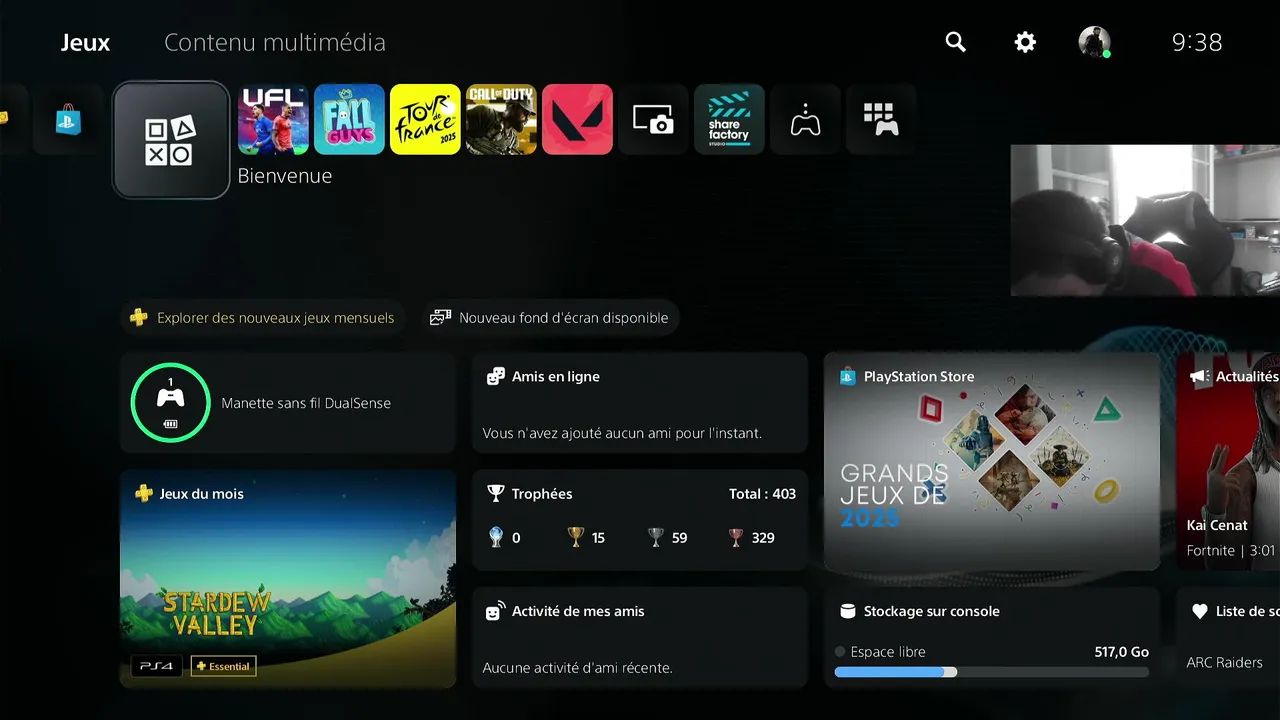The image size is (1280, 720).
Task: Launch the Tour de France 2025 tile
Action: [425, 120]
